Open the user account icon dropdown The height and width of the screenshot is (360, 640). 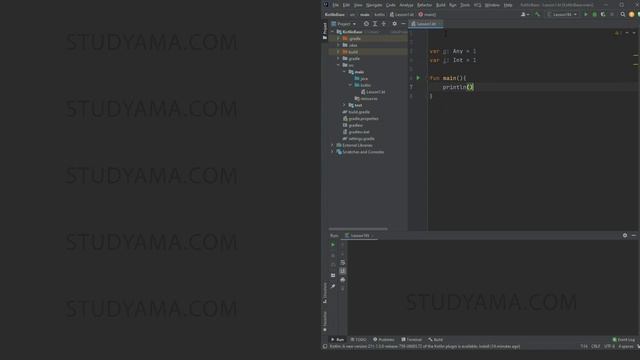point(525,14)
